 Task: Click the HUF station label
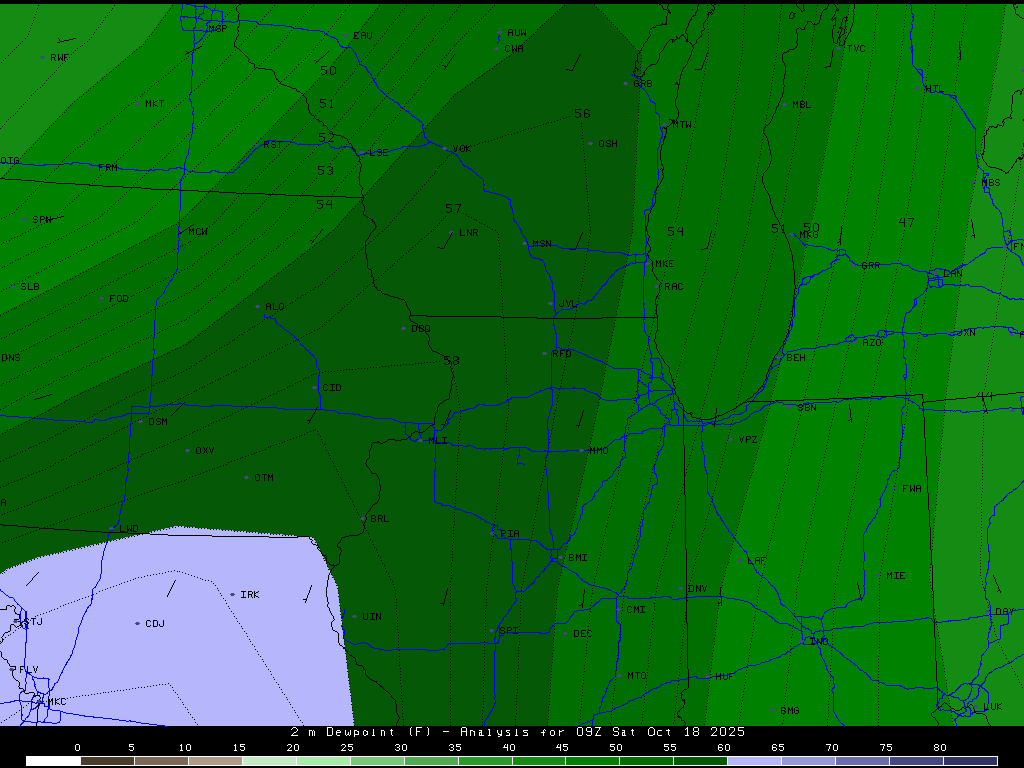(x=724, y=677)
